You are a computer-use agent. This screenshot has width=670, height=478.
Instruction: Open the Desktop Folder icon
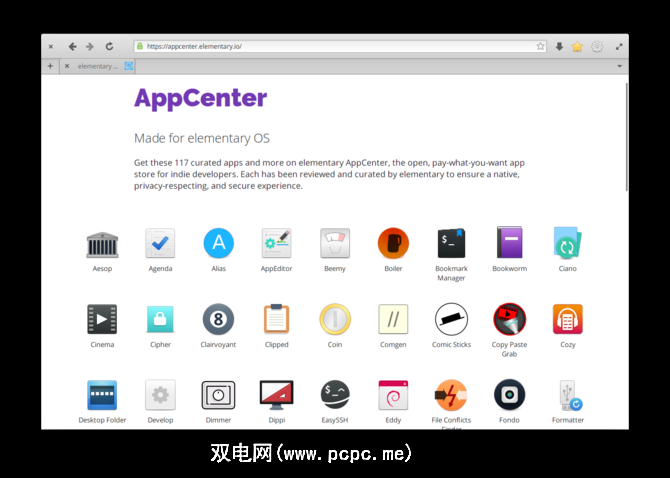pos(102,395)
